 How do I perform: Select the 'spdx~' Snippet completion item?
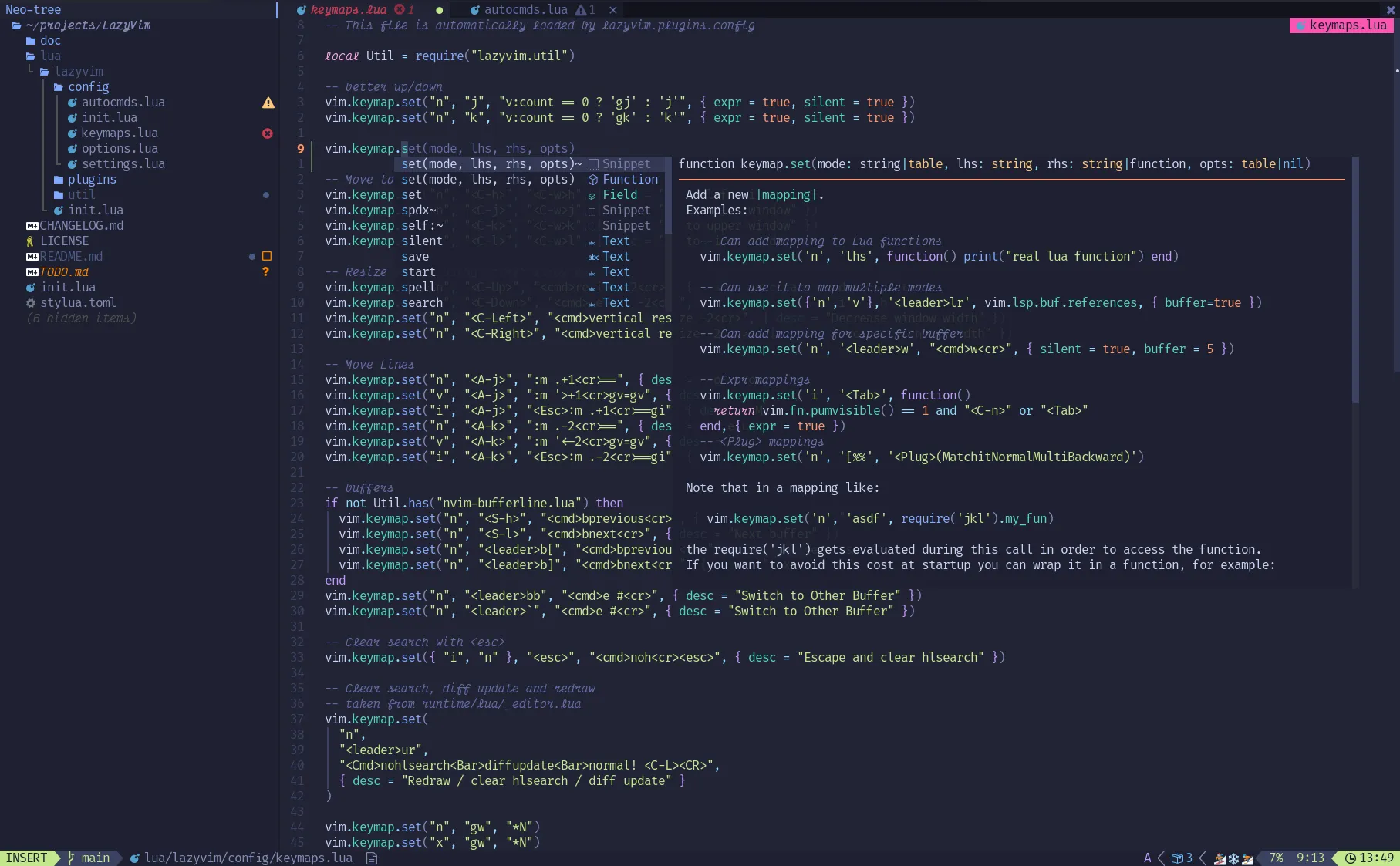(x=528, y=211)
